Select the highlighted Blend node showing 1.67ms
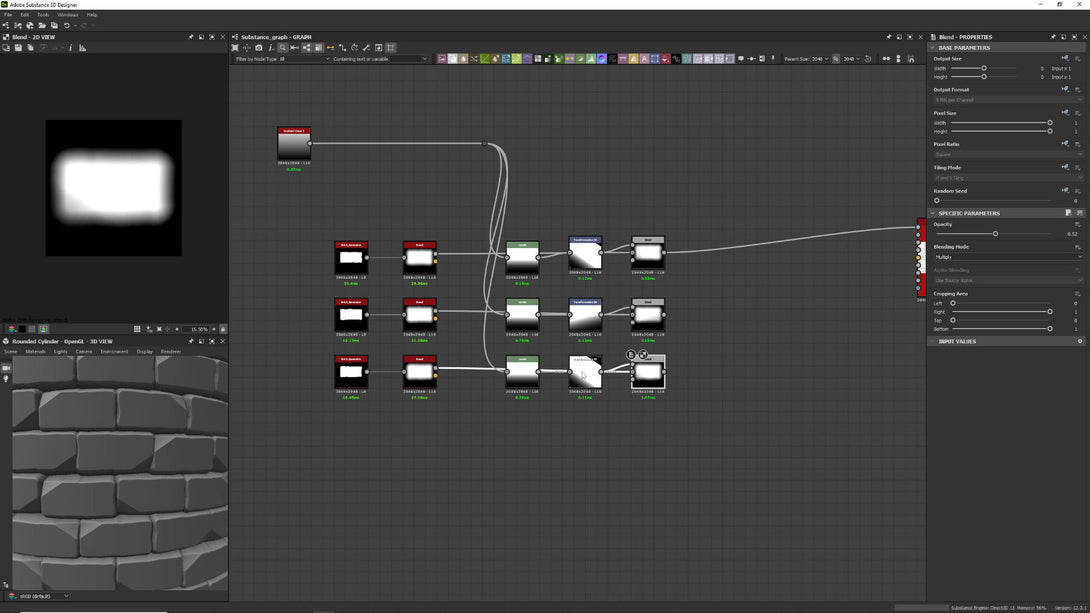1090x613 pixels. point(648,372)
